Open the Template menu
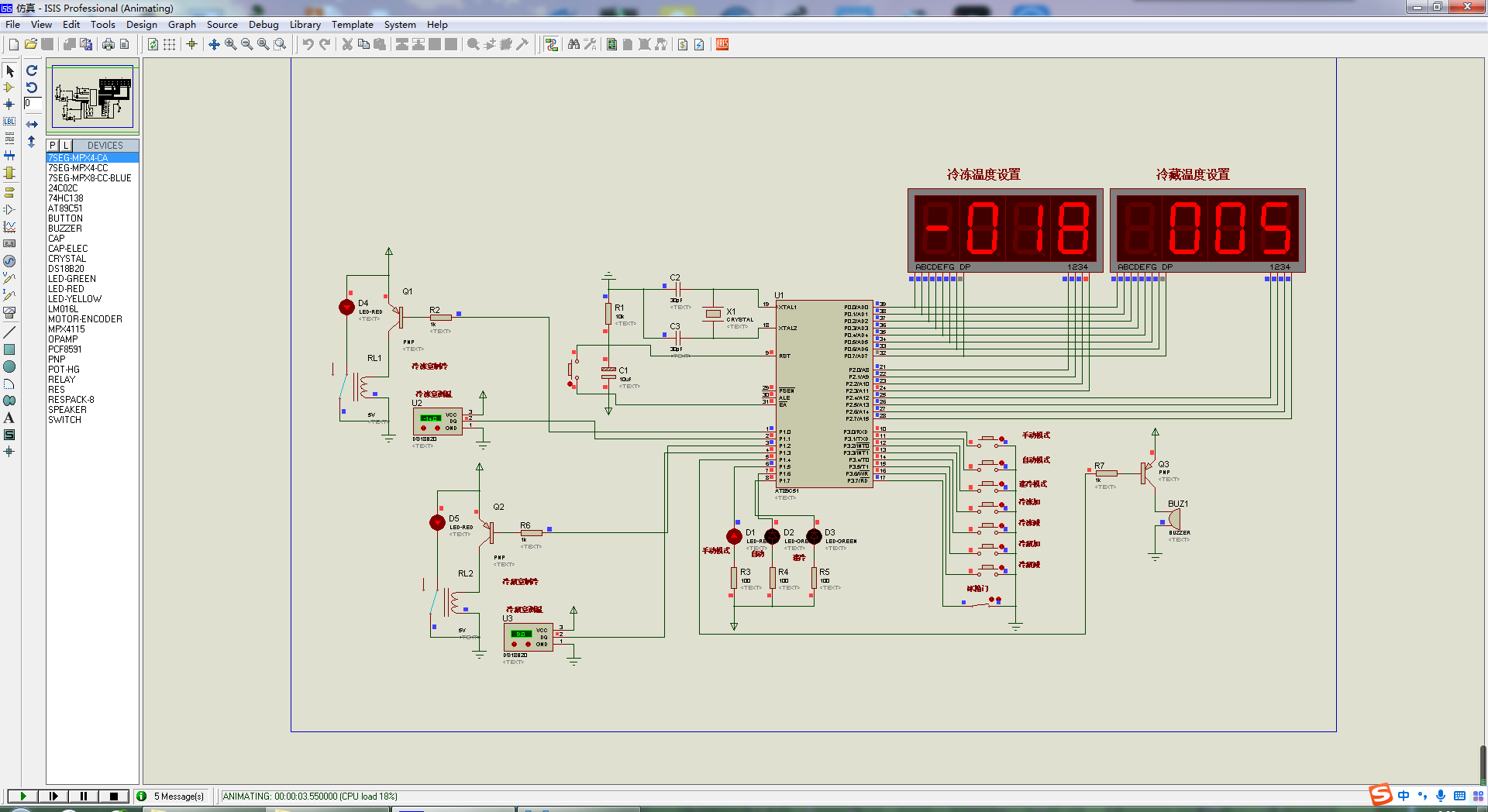Screen dimensions: 1488x812 (353, 25)
